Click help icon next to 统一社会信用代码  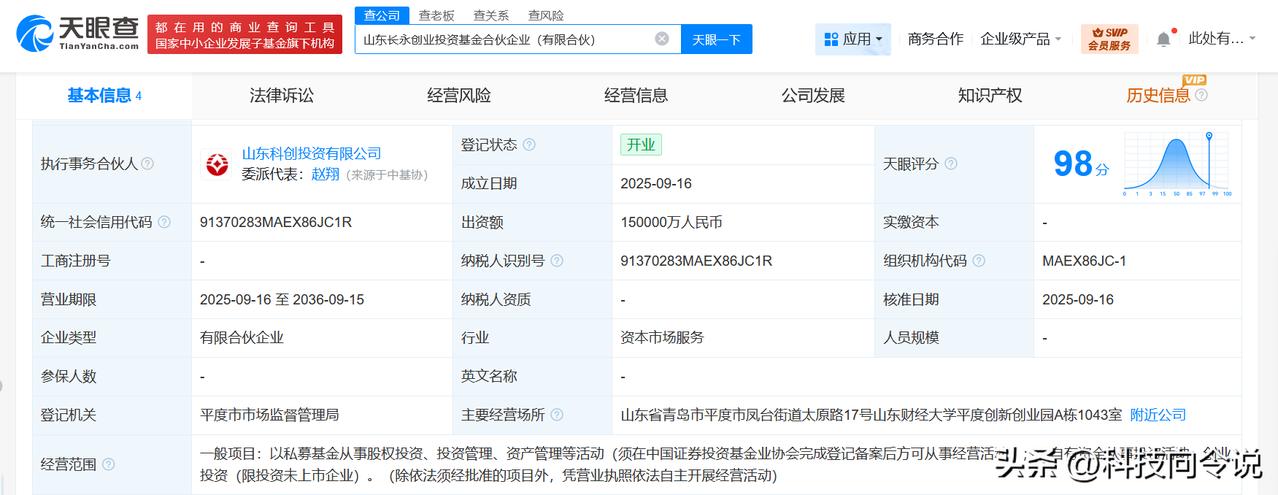click(164, 222)
